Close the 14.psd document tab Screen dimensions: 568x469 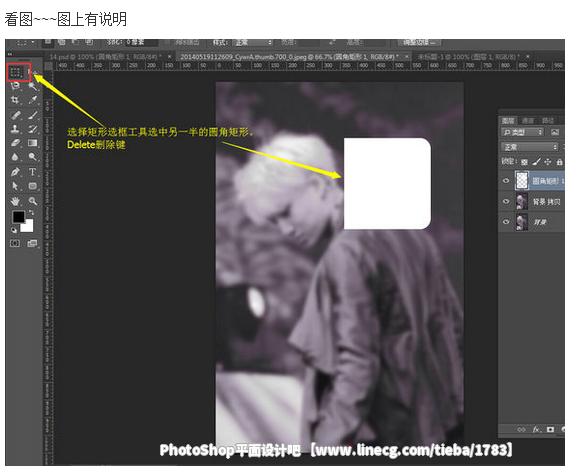(x=170, y=57)
